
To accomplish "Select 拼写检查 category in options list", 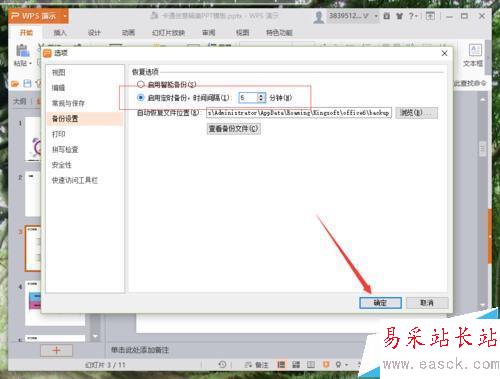I will [x=85, y=149].
